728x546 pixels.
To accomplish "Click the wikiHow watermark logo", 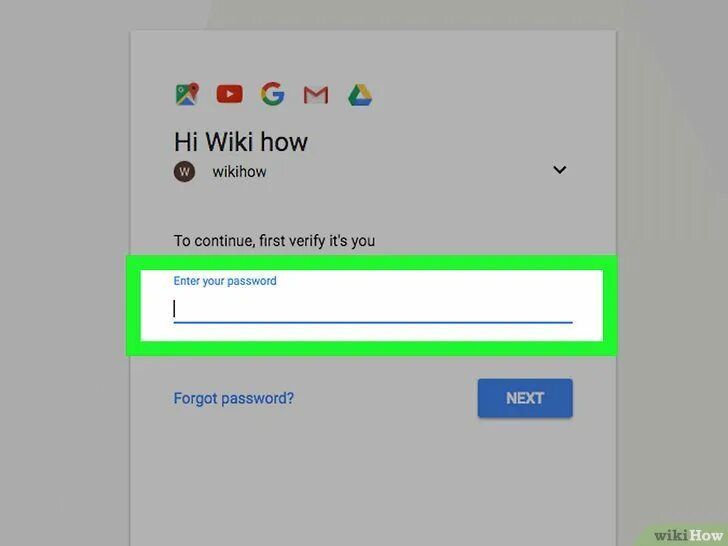I will point(688,535).
